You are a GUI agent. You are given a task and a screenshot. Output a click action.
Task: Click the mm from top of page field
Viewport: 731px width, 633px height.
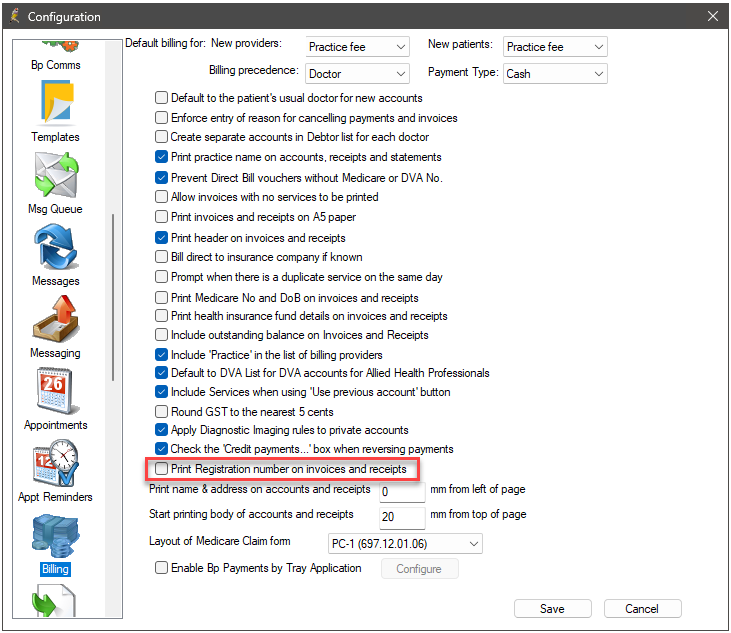tap(402, 517)
